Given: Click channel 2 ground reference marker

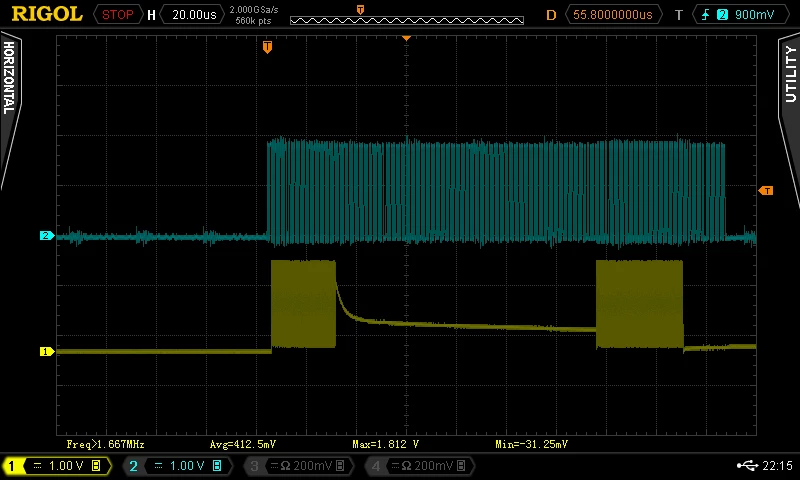Looking at the screenshot, I should [x=47, y=236].
